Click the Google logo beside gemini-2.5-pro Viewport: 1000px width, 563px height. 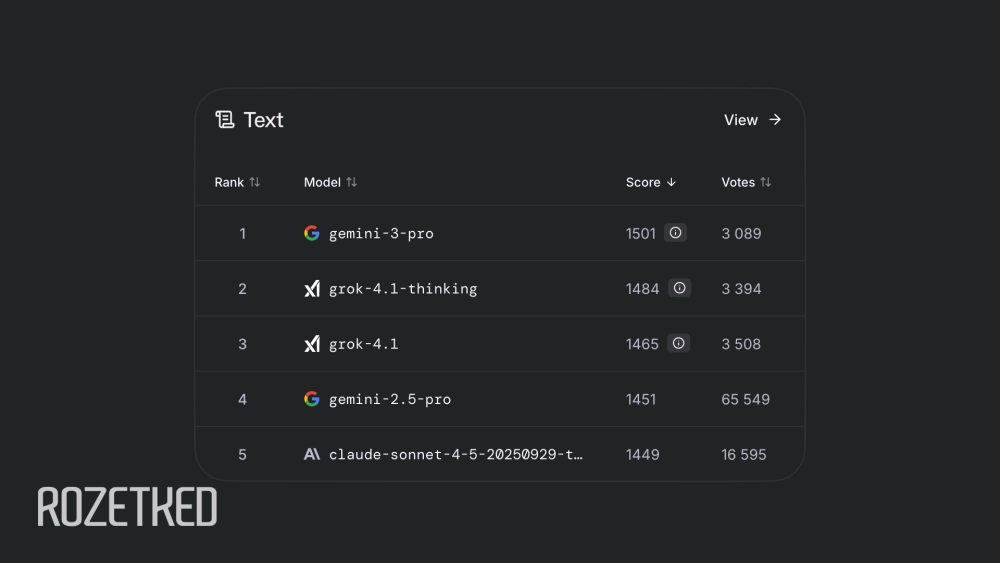[x=312, y=399]
